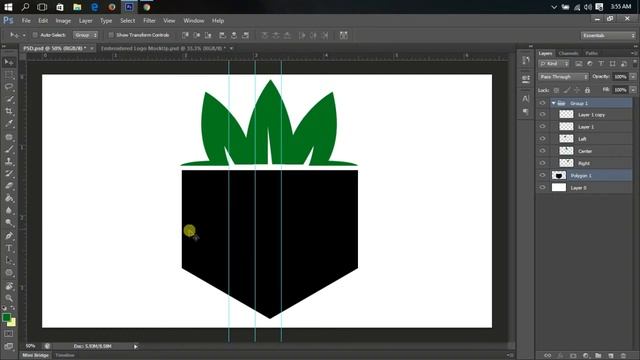This screenshot has width=640, height=360.
Task: Open the Essentials workspace dropdown
Action: point(608,36)
